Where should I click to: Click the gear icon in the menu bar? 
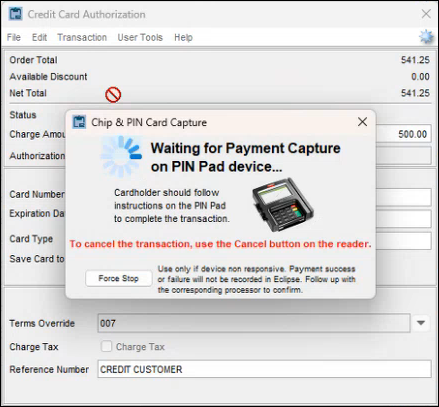426,37
